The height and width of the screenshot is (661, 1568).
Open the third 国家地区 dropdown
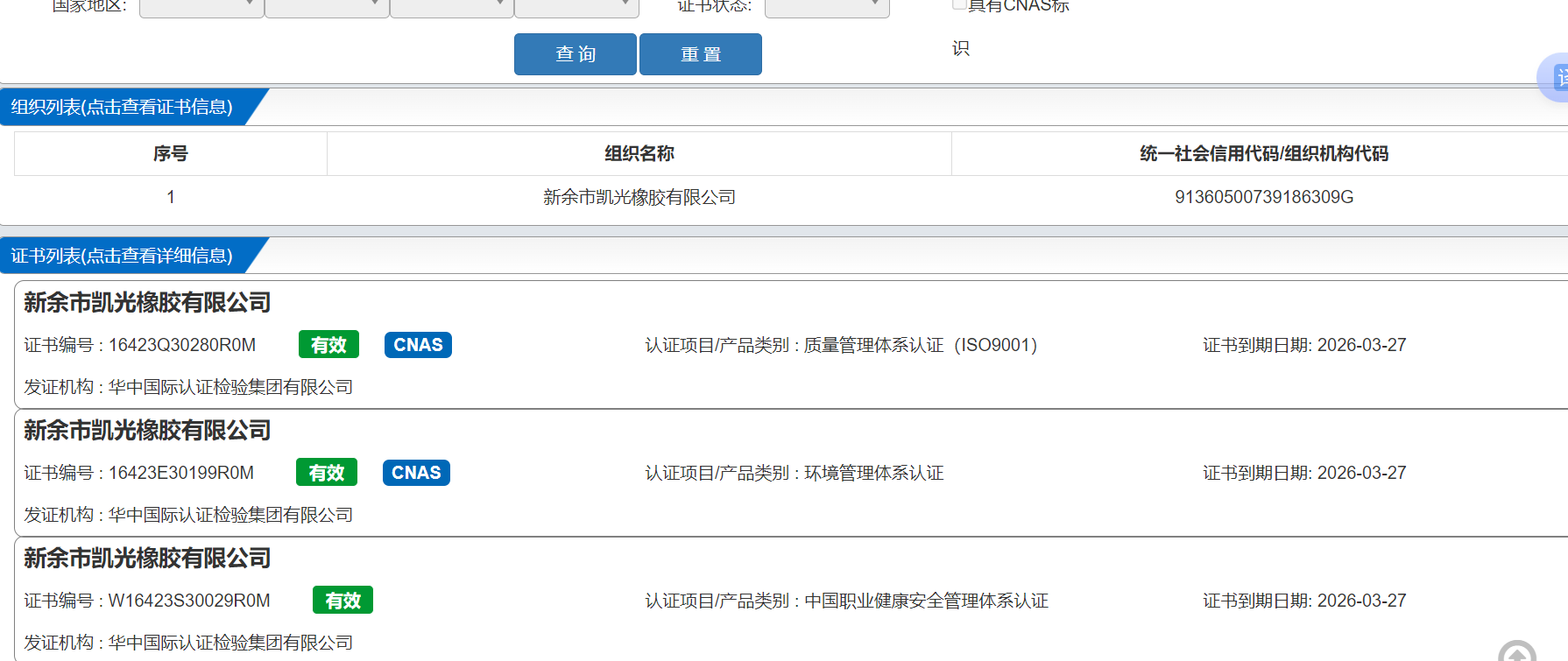452,7
